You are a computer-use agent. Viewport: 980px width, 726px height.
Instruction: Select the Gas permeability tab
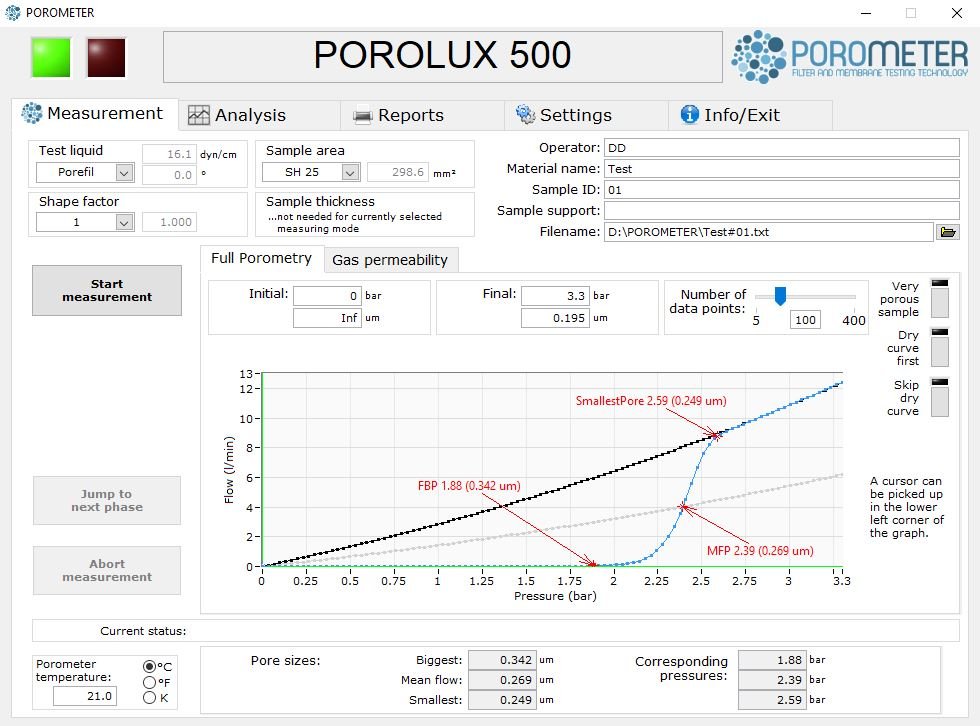(x=391, y=260)
